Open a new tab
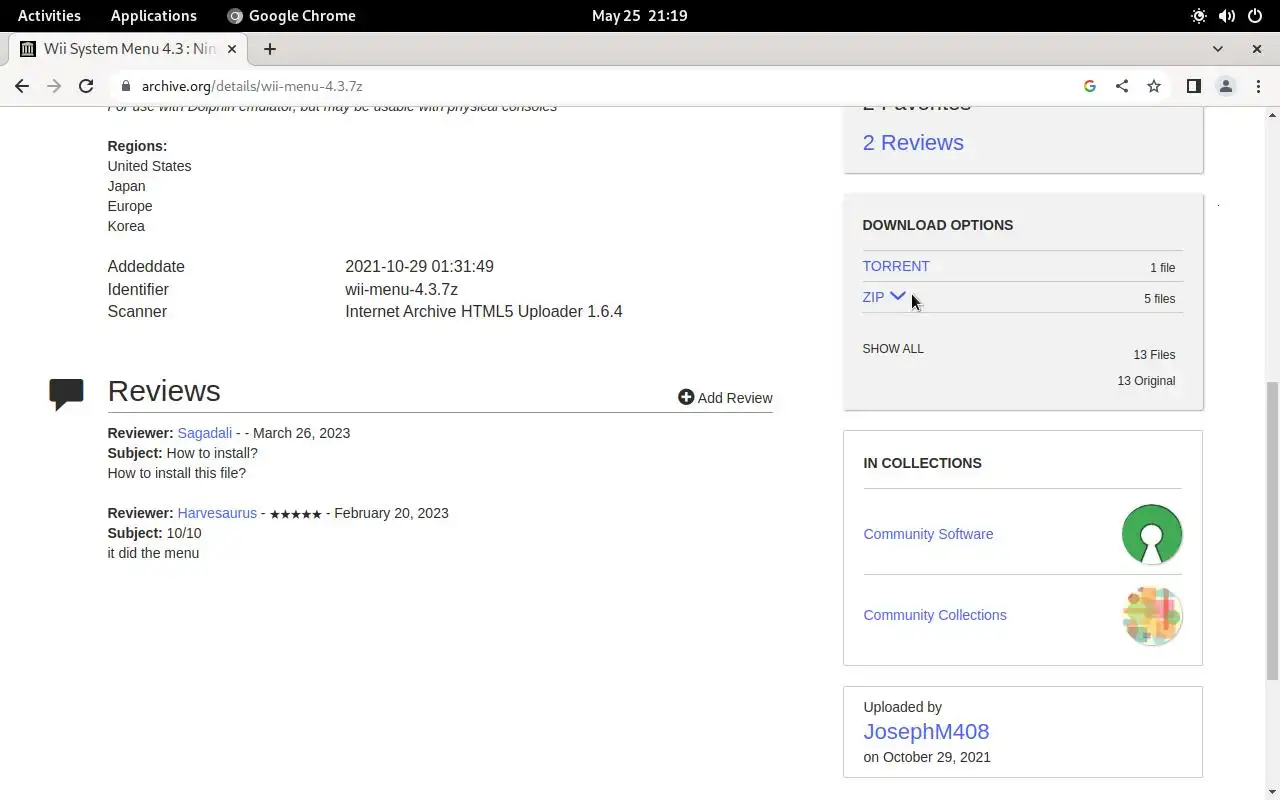1280x800 pixels. click(270, 49)
